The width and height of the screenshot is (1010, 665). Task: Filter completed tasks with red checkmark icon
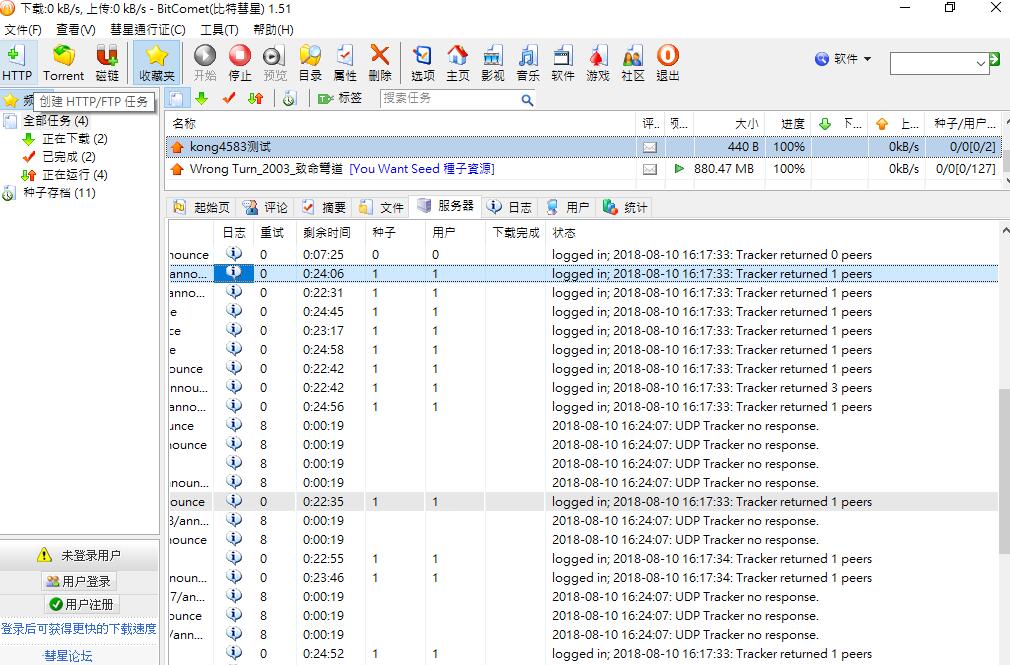pyautogui.click(x=229, y=98)
